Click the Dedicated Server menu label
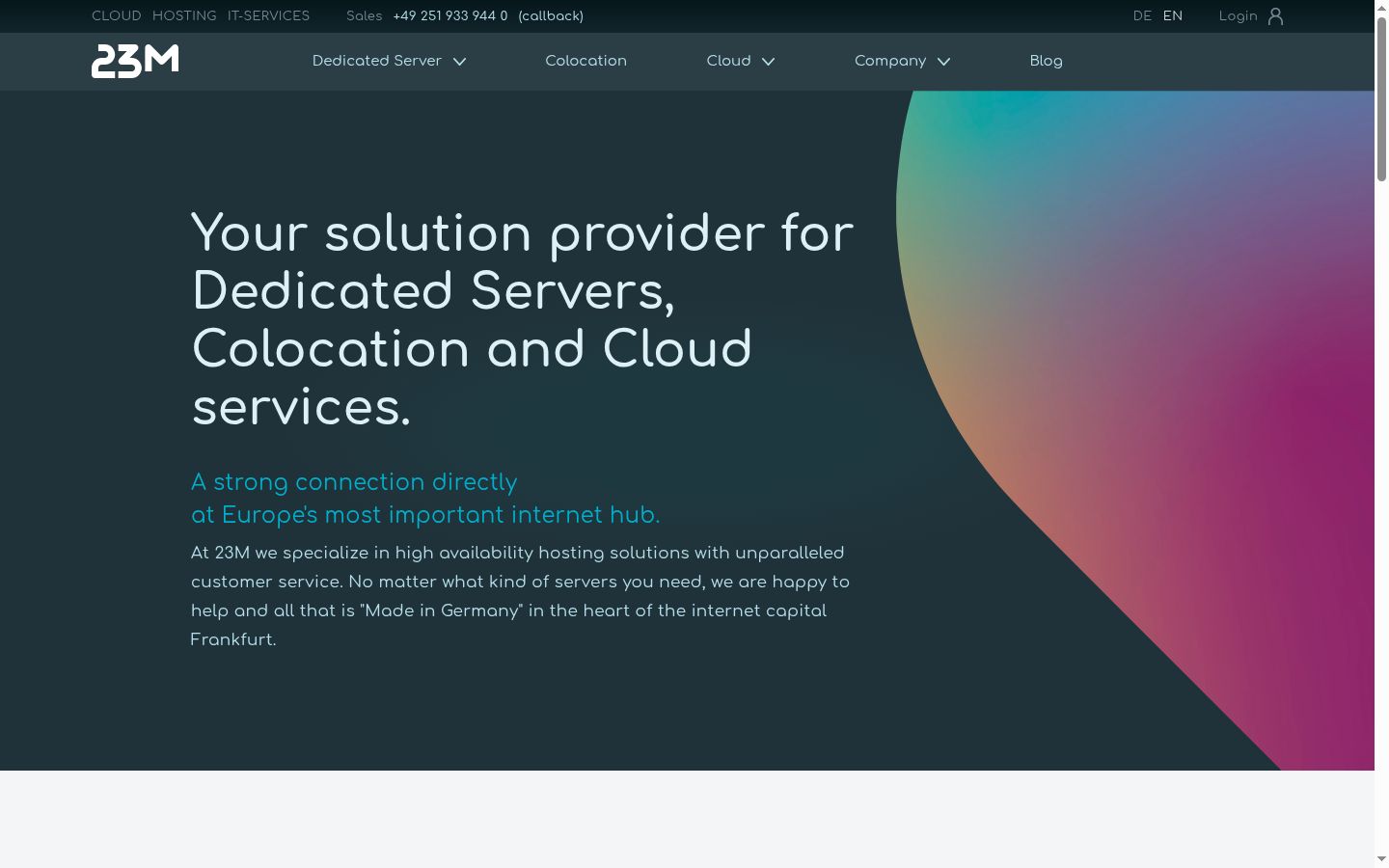The width and height of the screenshot is (1389, 868). [x=377, y=61]
